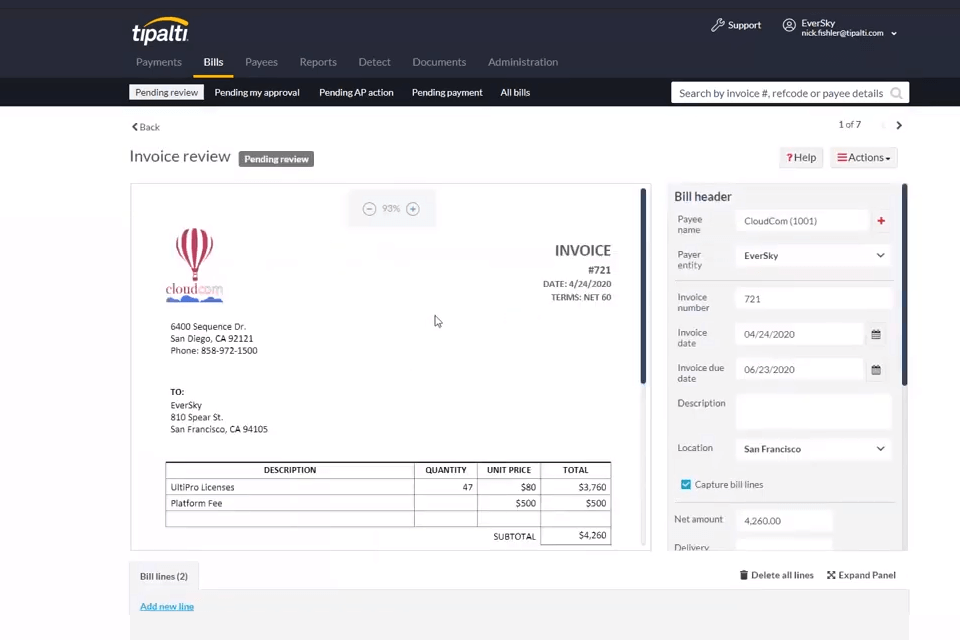Image resolution: width=960 pixels, height=640 pixels.
Task: Click the Add new line link
Action: pyautogui.click(x=167, y=606)
